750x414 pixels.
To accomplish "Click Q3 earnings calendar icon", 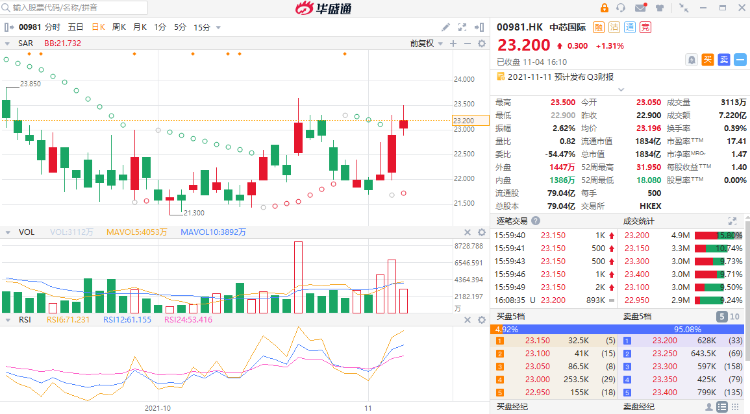I will (x=501, y=76).
